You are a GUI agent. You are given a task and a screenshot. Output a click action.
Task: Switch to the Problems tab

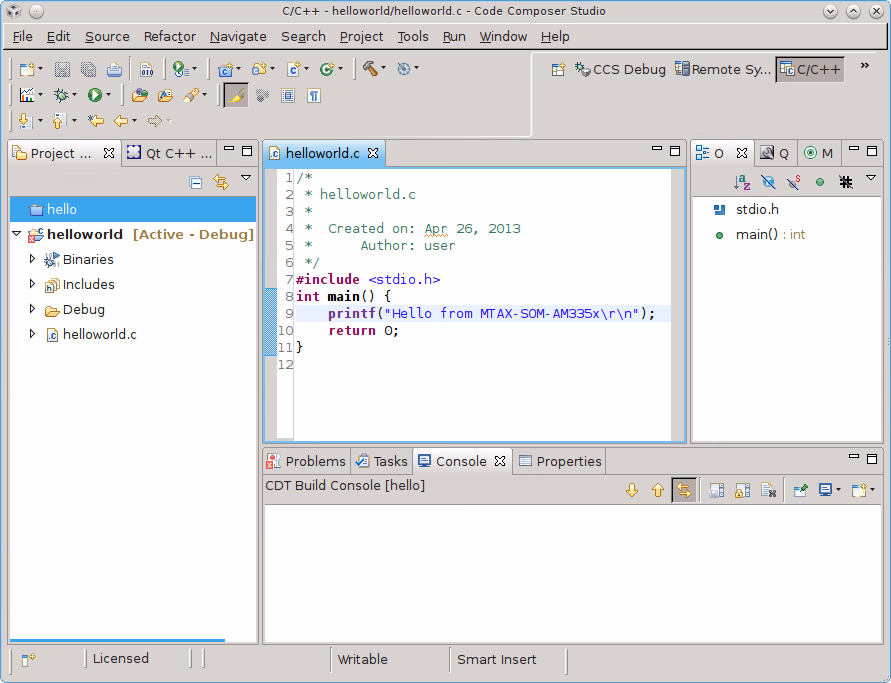click(306, 461)
